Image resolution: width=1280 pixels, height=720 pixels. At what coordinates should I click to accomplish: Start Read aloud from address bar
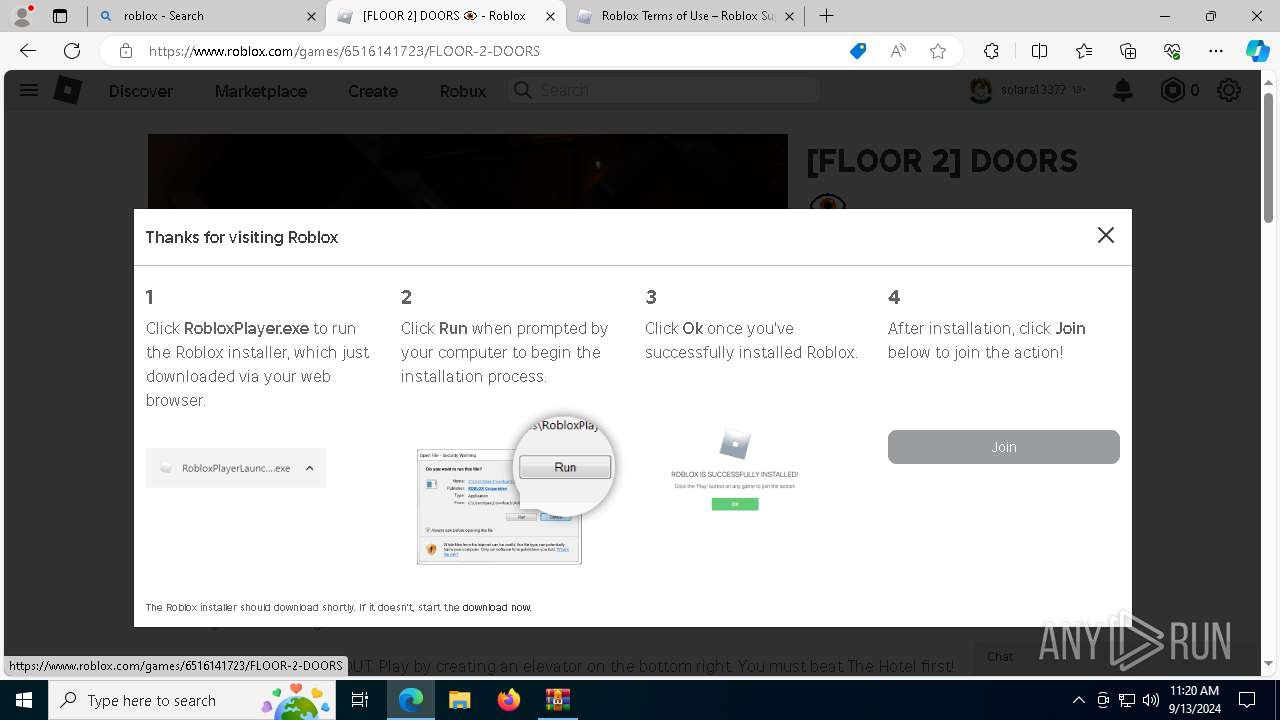(x=898, y=51)
